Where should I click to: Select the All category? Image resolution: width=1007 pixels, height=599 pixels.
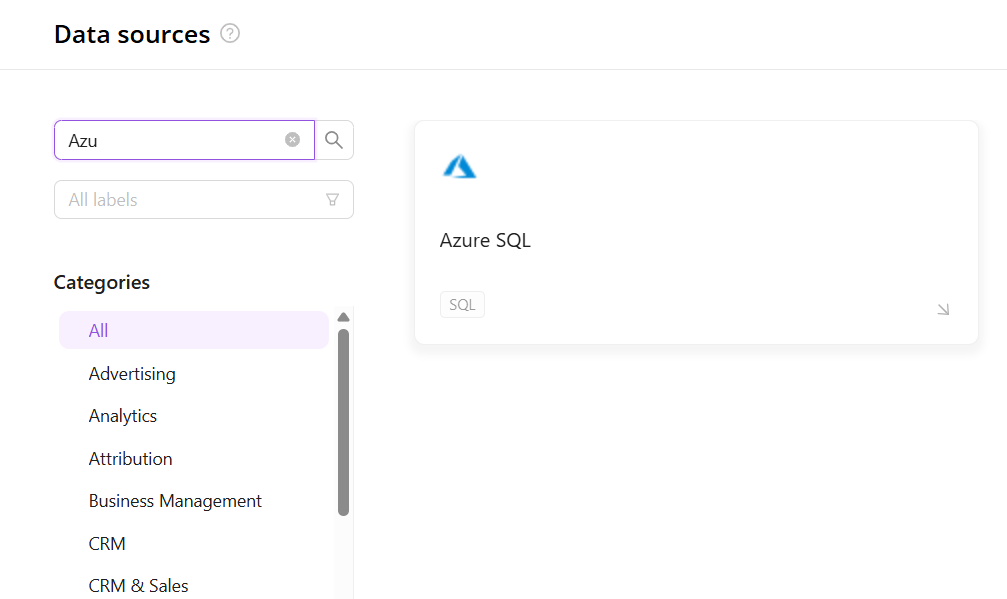tap(98, 331)
